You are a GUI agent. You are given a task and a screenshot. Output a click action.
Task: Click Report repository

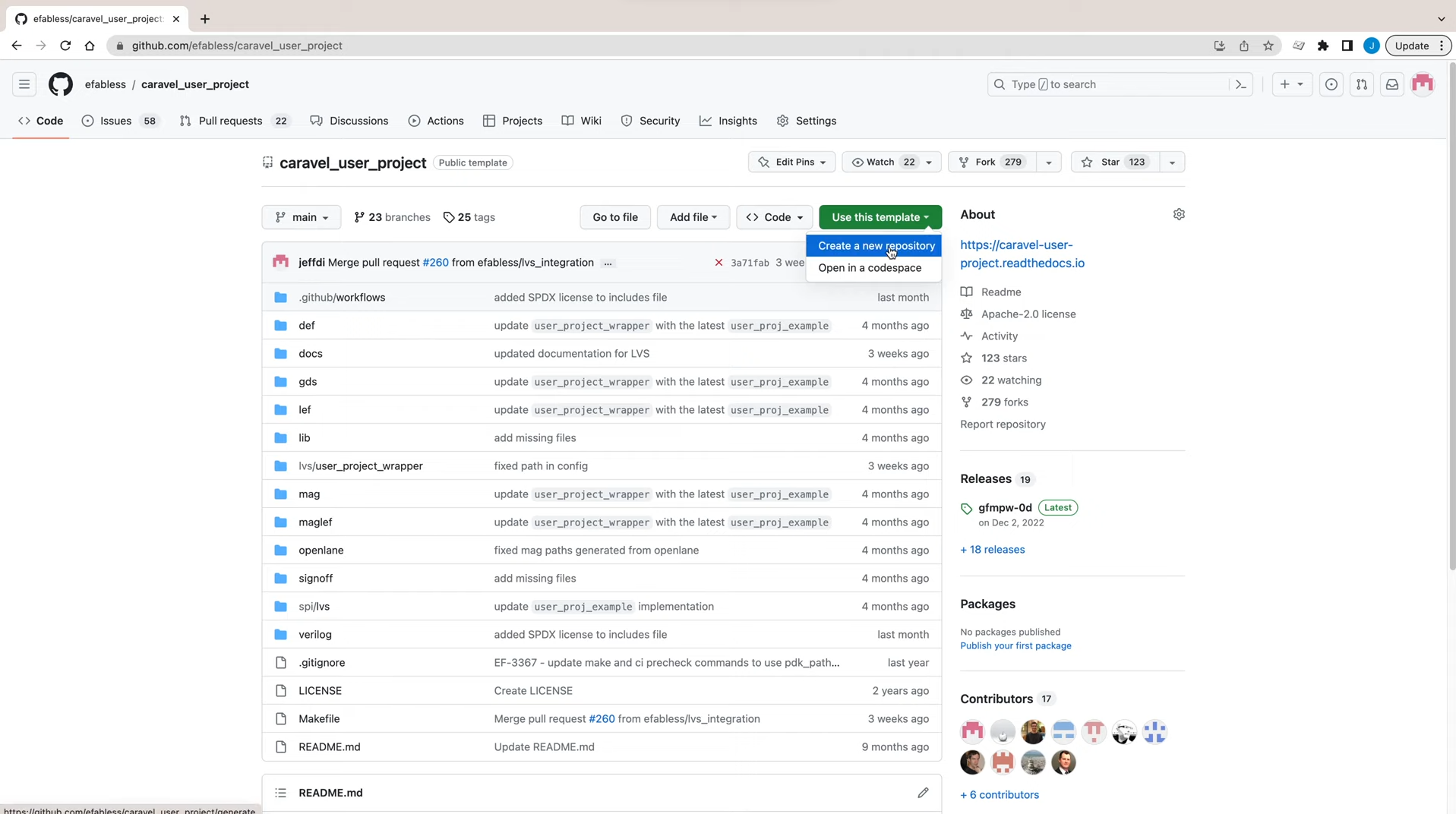(1003, 424)
